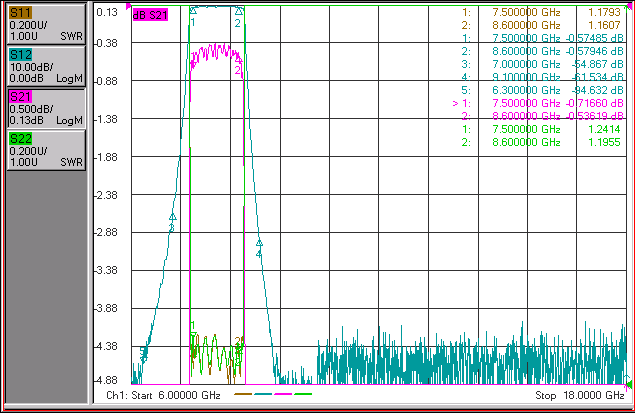Click S12 marker 4 on falling skirt
Image resolution: width=635 pixels, height=413 pixels.
point(259,243)
